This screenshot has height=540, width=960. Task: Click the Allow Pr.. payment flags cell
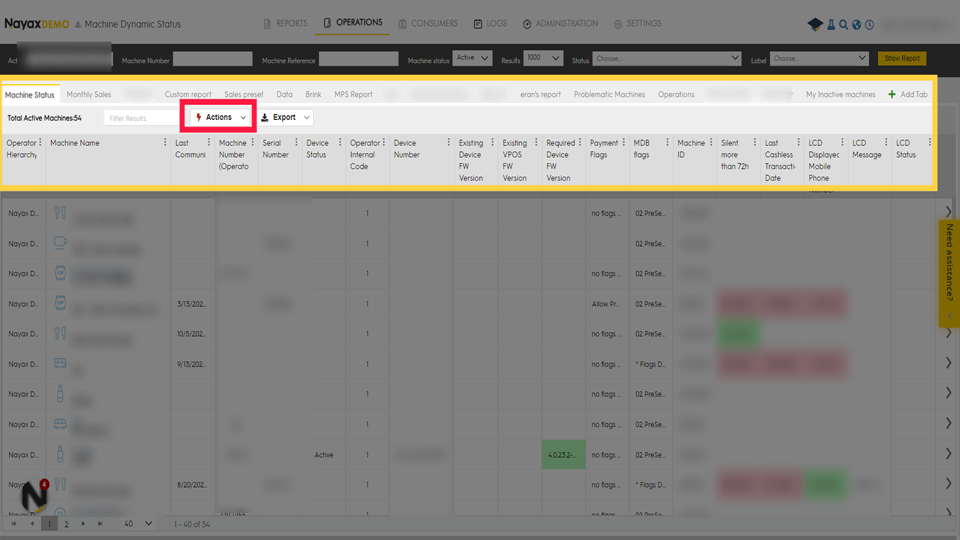click(x=606, y=304)
